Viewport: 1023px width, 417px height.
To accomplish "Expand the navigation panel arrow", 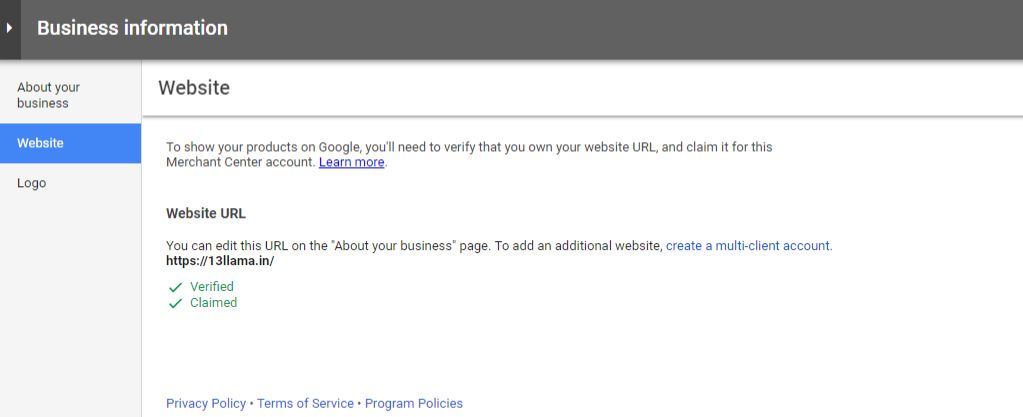I will (x=10, y=29).
